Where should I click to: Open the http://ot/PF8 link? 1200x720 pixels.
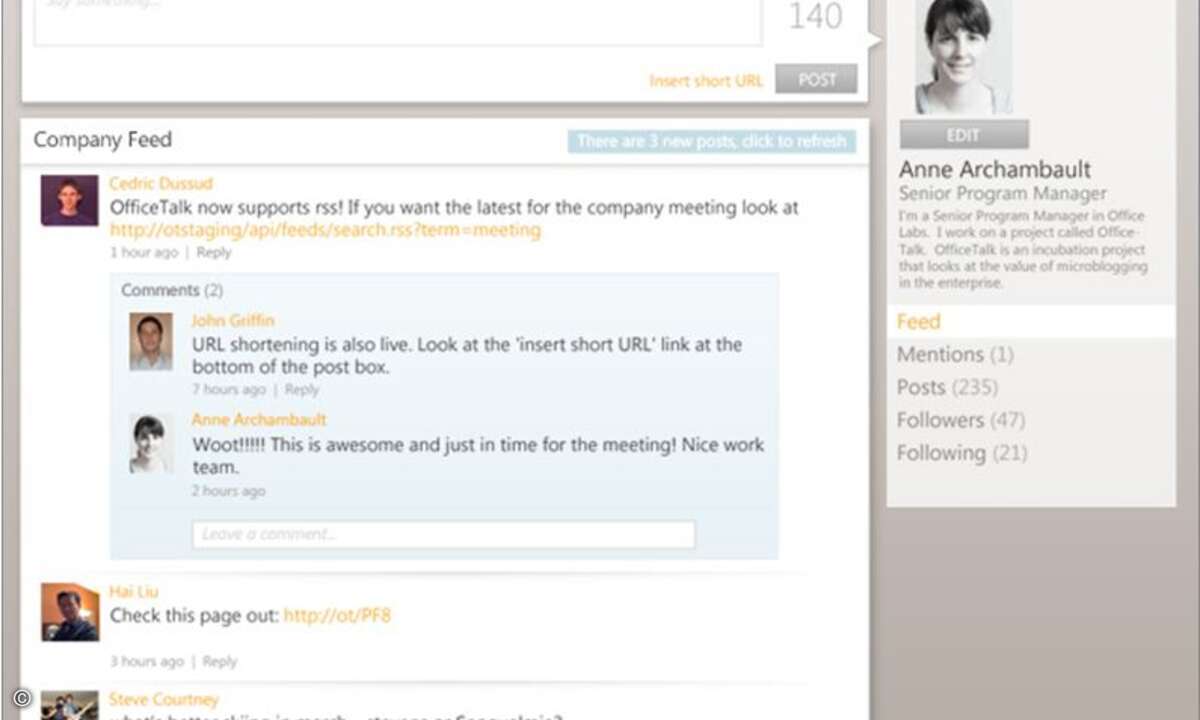pos(337,615)
